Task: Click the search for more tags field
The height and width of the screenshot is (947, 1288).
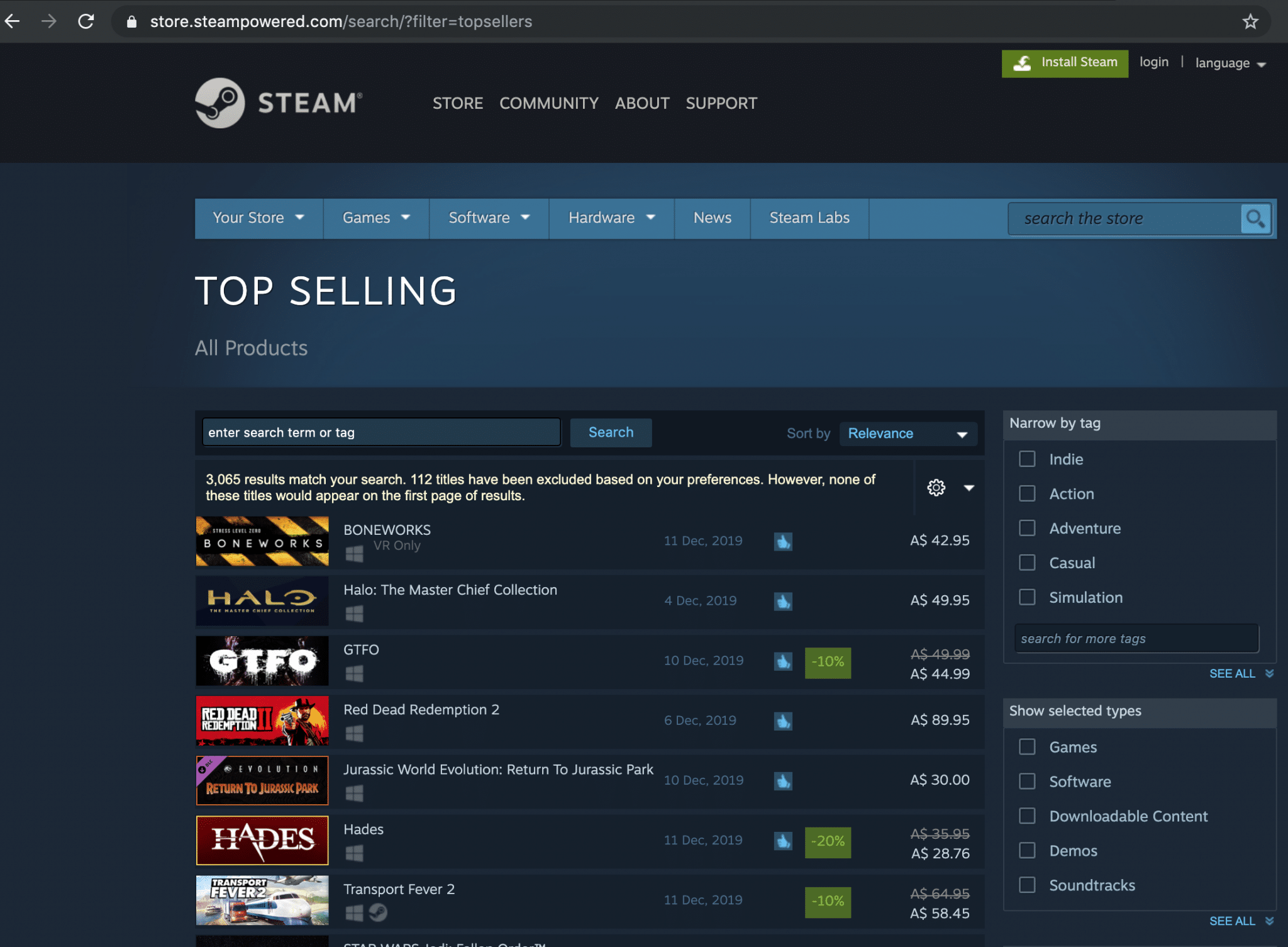Action: (1136, 638)
